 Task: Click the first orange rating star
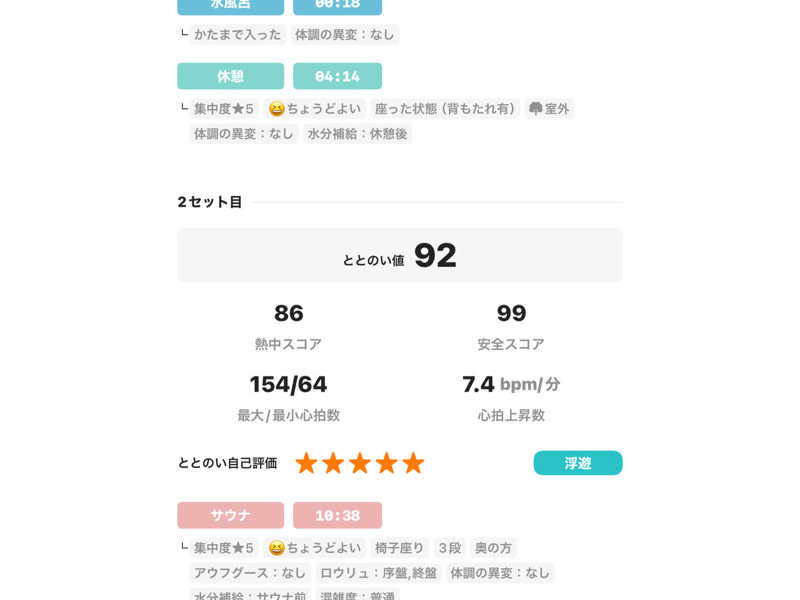(306, 463)
